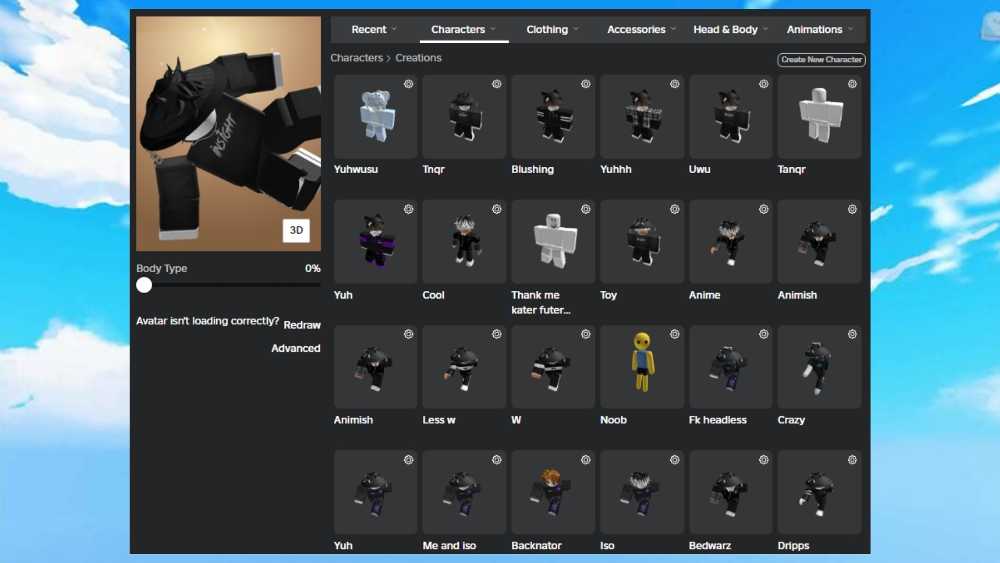Switch to the Characters tab

tap(457, 29)
